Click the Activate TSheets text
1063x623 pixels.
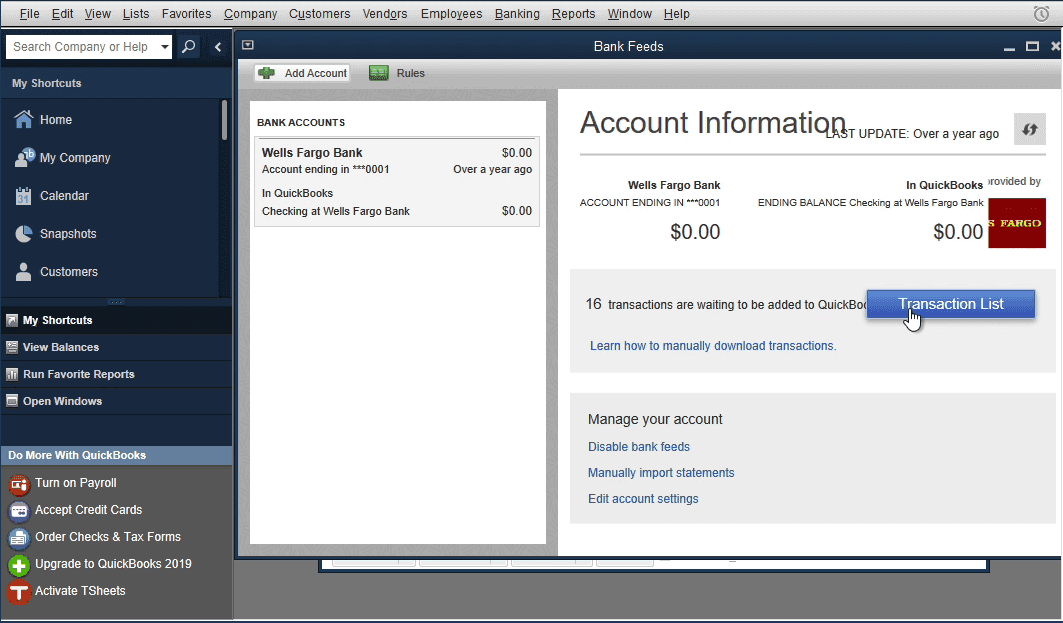tap(80, 591)
